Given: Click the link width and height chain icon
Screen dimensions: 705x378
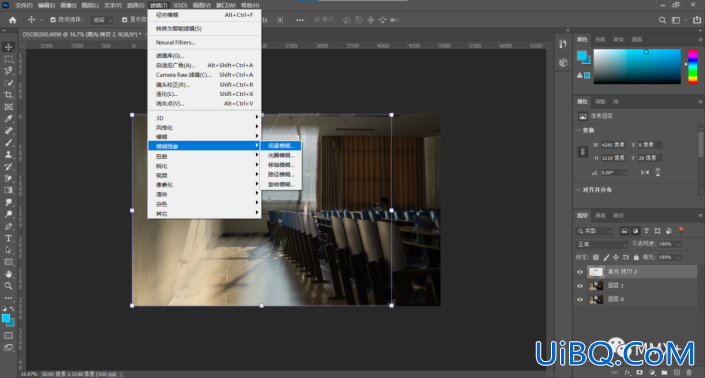Looking at the screenshot, I should 583,151.
